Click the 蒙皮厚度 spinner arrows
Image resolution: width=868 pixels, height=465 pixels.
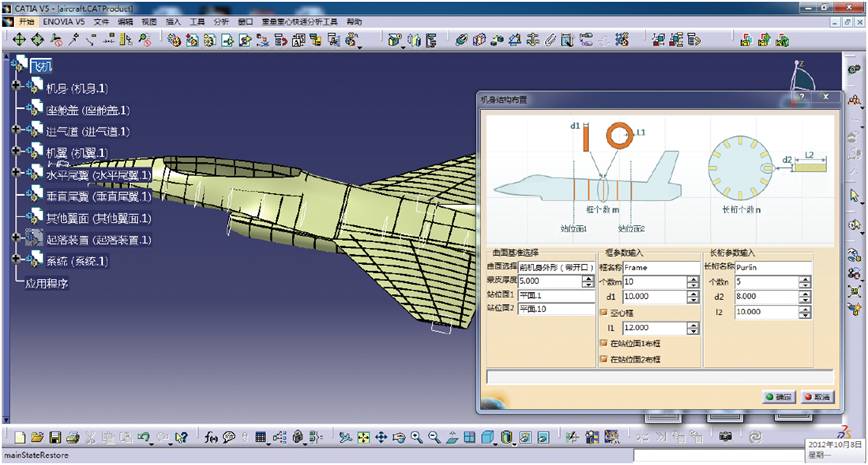pyautogui.click(x=588, y=281)
